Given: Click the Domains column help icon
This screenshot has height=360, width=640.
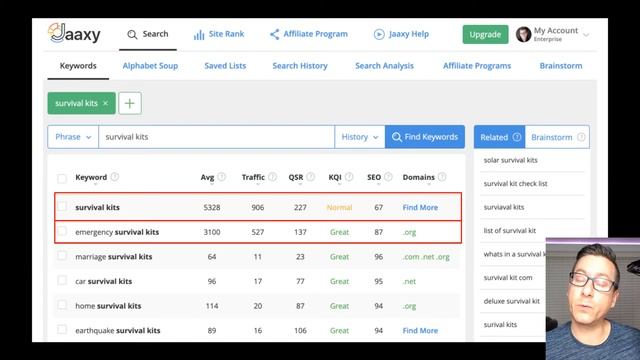Looking at the screenshot, I should (442, 177).
